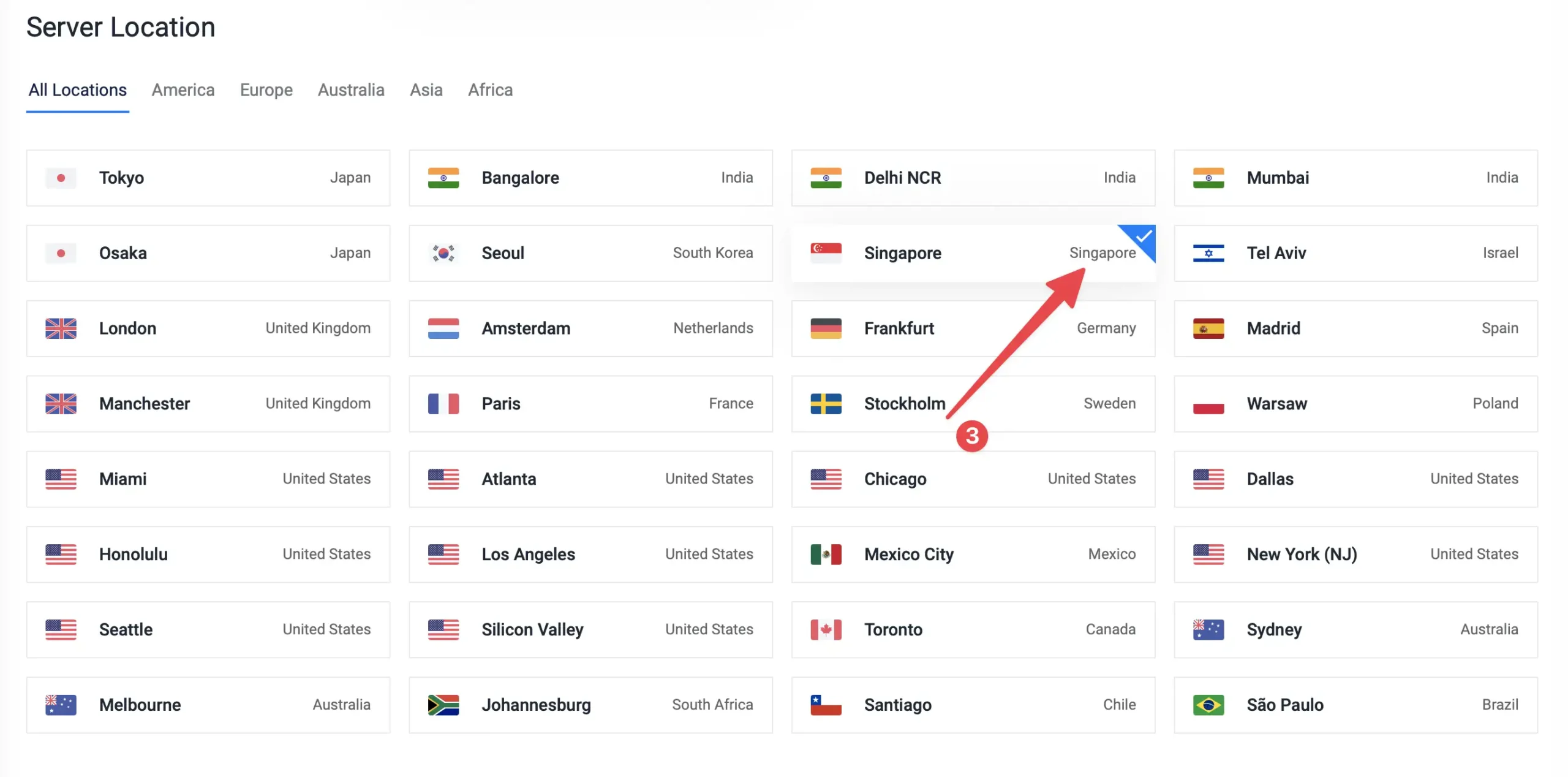Click the Chile flag next to Santiago
The width and height of the screenshot is (1568, 777).
click(826, 705)
